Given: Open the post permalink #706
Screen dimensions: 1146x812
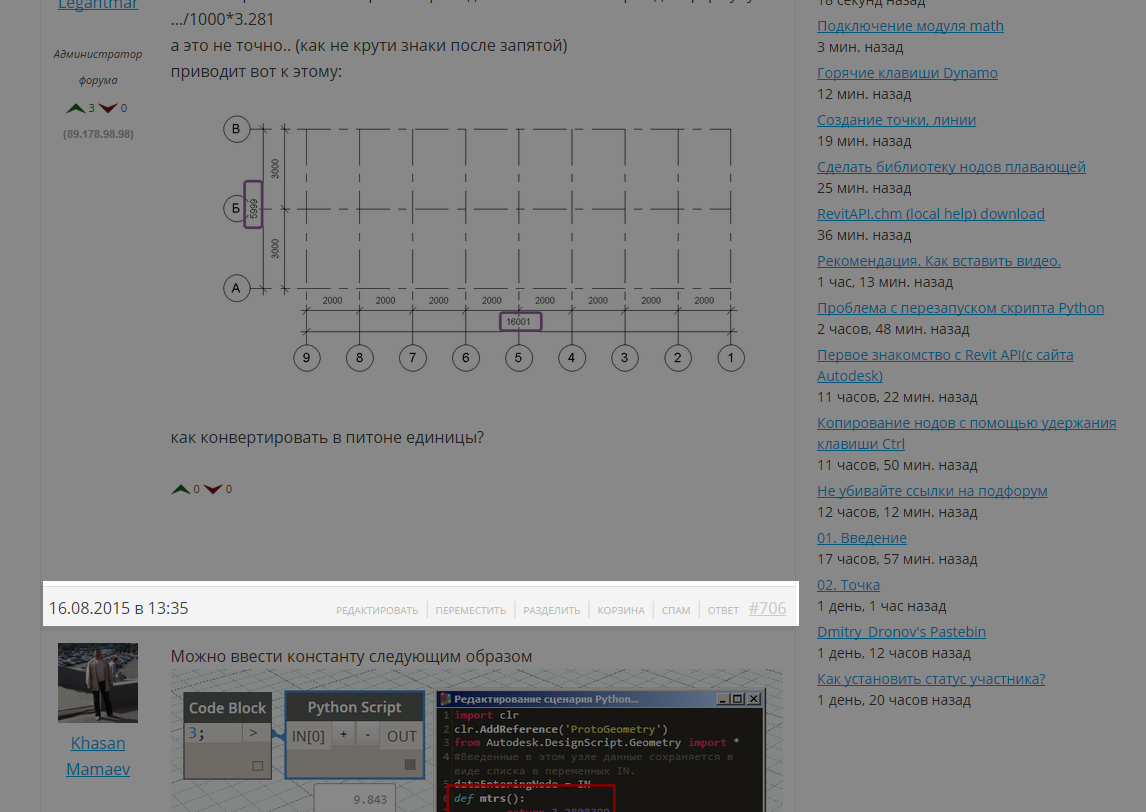Looking at the screenshot, I should 767,608.
